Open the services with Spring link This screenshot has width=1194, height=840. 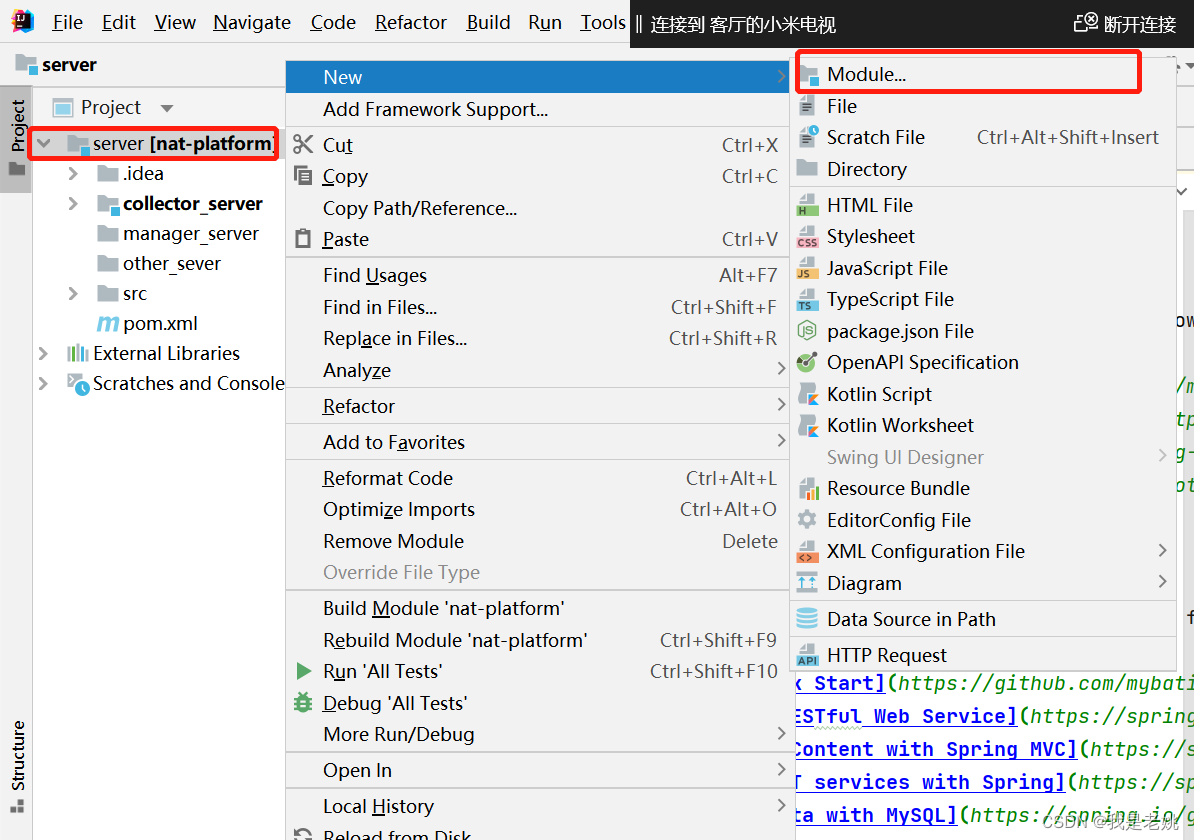click(930, 781)
